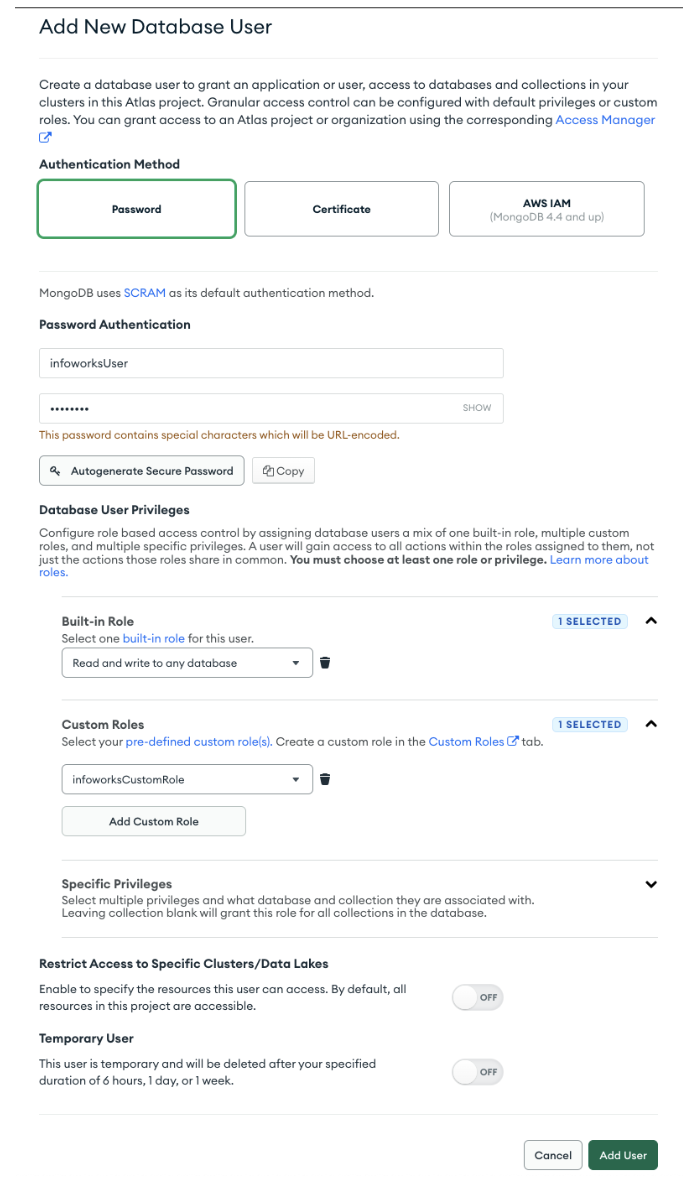Click the Add User button
Screen dimensions: 683x1193
pyautogui.click(x=623, y=1155)
